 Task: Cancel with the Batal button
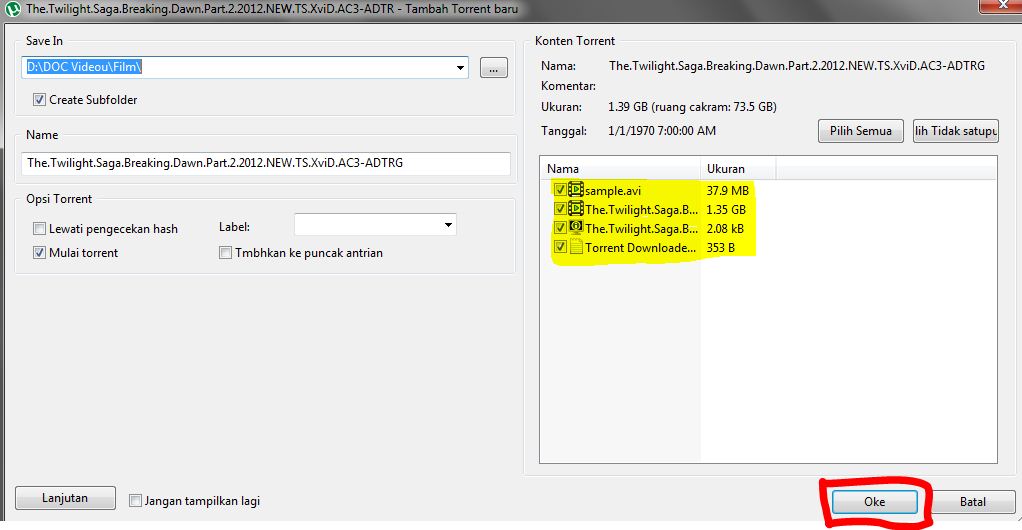coord(972,502)
